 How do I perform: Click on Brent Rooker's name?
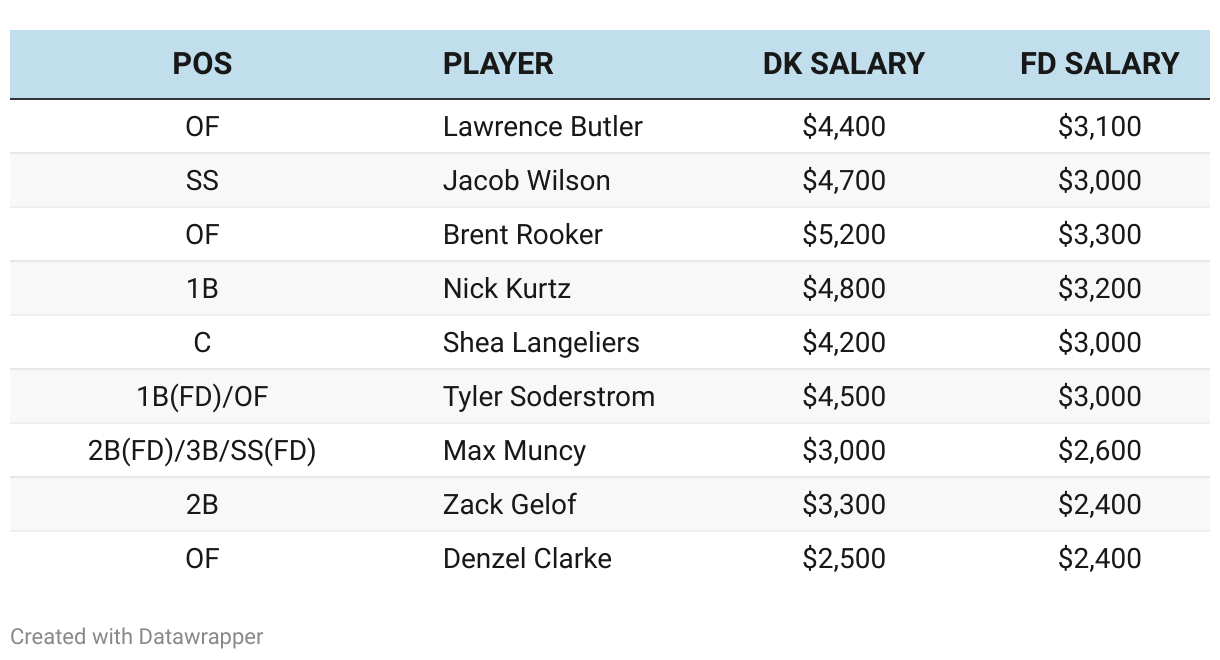tap(523, 234)
